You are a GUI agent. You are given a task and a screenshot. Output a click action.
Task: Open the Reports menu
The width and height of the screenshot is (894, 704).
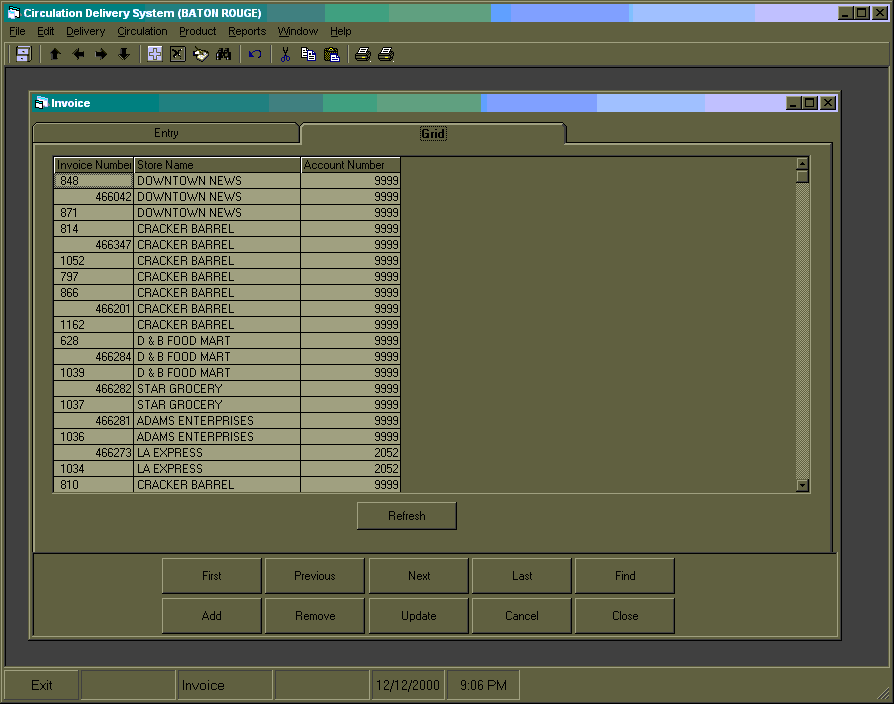(x=247, y=31)
